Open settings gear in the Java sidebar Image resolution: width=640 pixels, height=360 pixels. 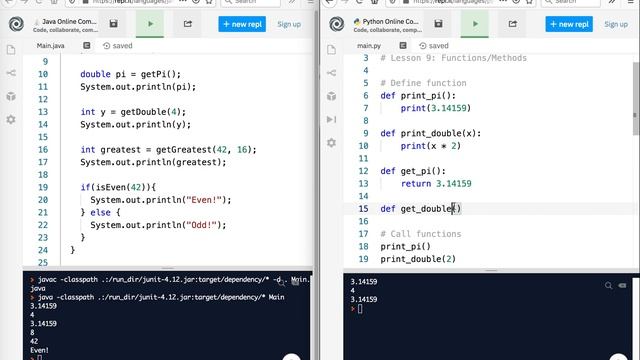11,120
